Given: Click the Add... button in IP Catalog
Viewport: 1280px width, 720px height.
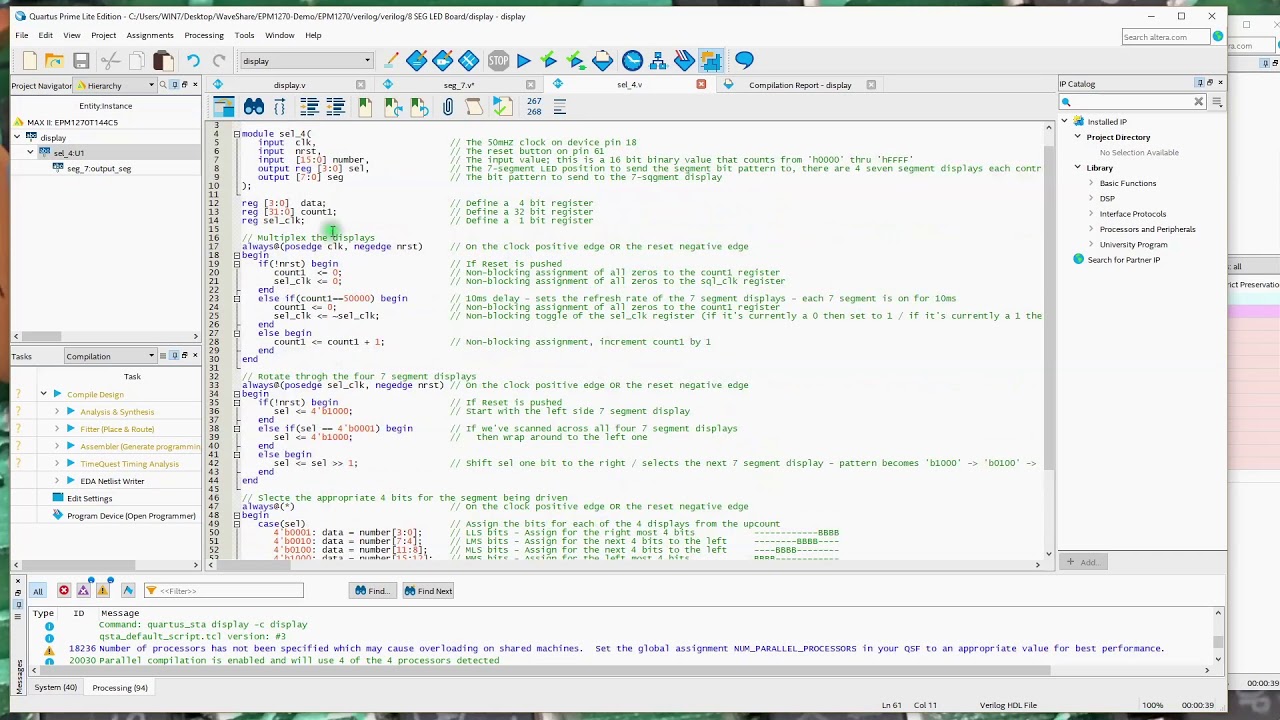Looking at the screenshot, I should click(1082, 562).
